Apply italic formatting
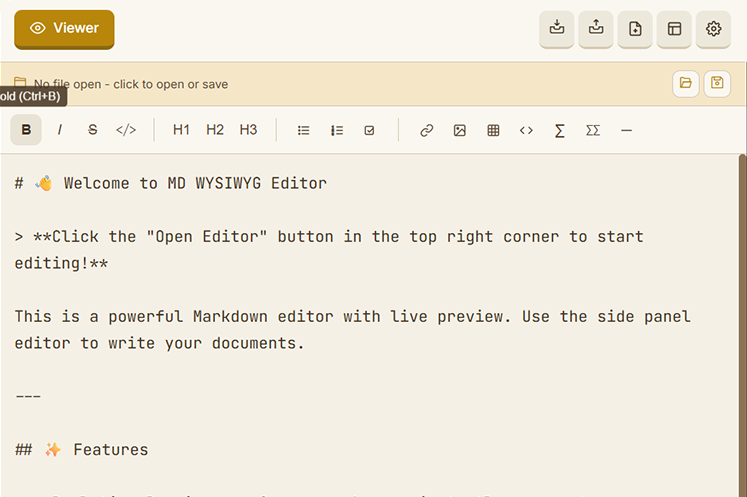The width and height of the screenshot is (747, 497). pos(60,130)
